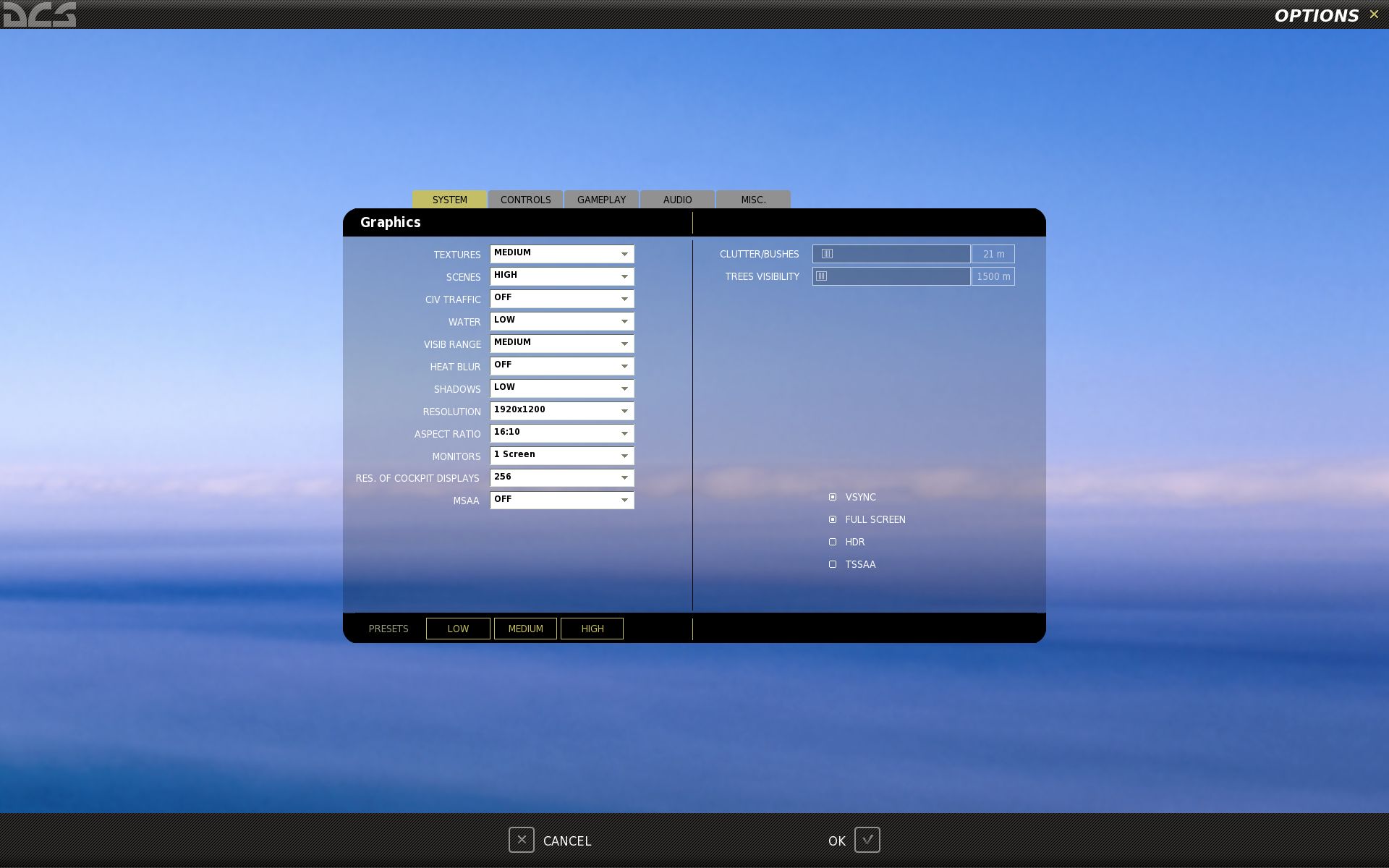Image resolution: width=1389 pixels, height=868 pixels.
Task: Click the Trees Visibility value field
Action: click(x=993, y=276)
